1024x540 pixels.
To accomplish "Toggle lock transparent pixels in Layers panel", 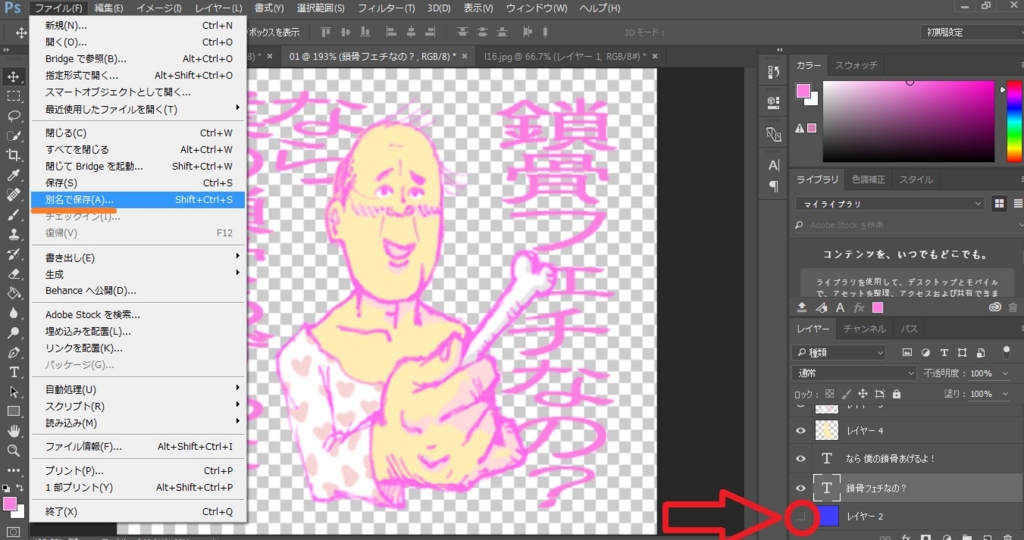I will 829,394.
